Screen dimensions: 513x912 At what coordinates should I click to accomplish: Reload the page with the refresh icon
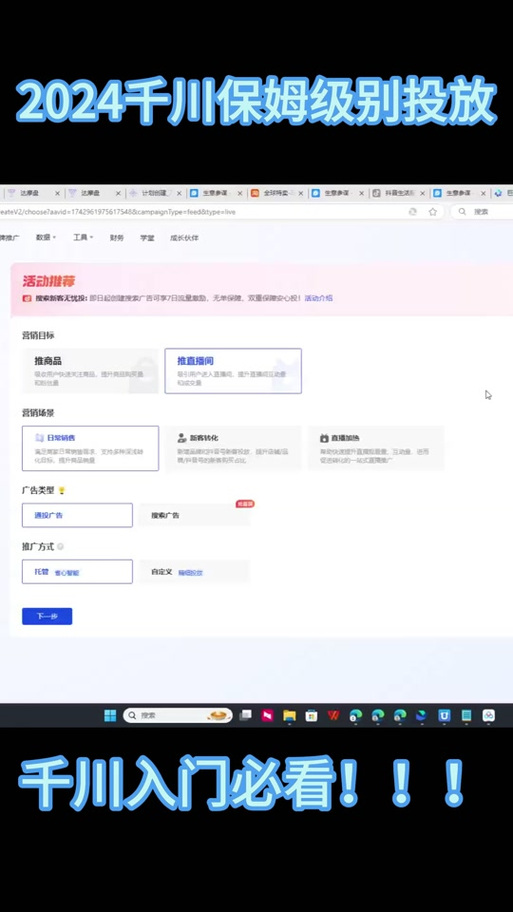click(412, 212)
